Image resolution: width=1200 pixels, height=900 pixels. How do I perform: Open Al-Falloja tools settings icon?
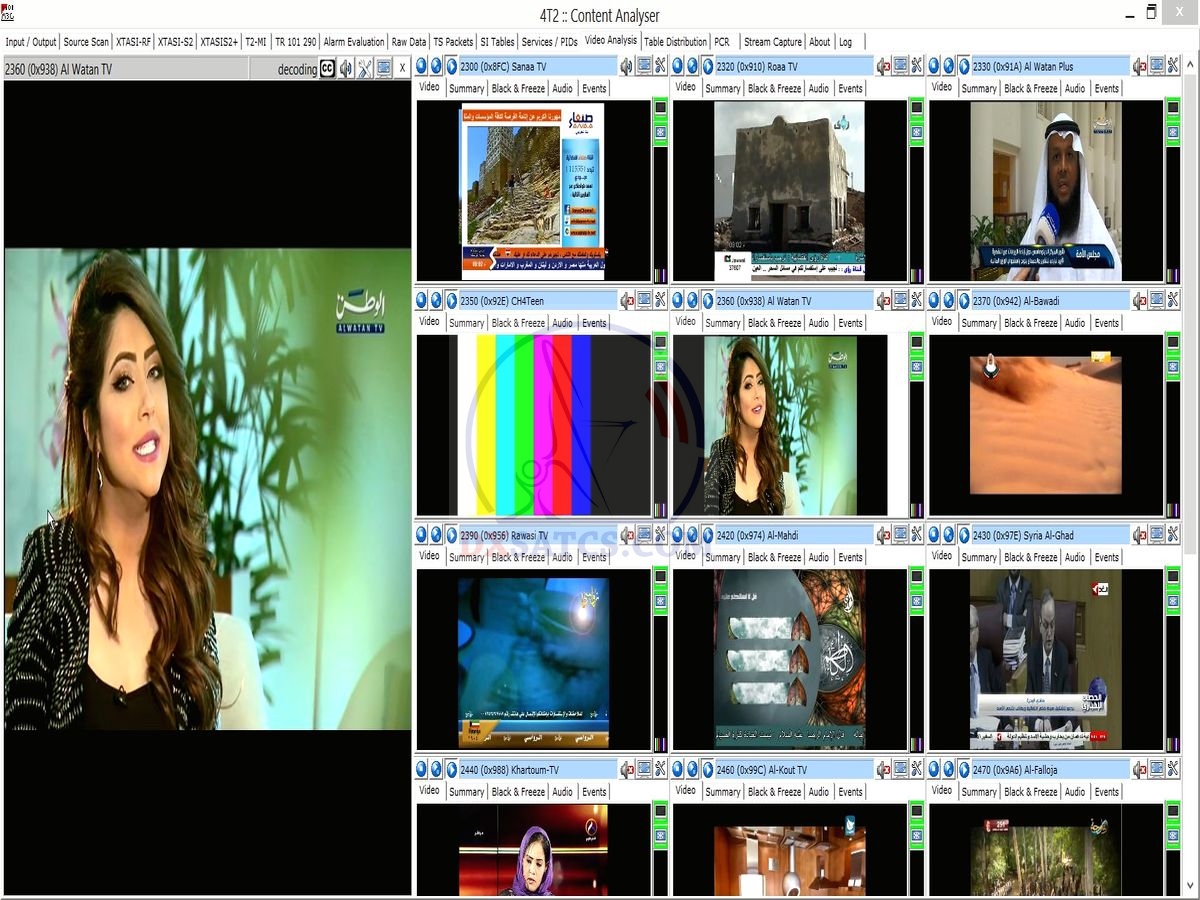1173,769
